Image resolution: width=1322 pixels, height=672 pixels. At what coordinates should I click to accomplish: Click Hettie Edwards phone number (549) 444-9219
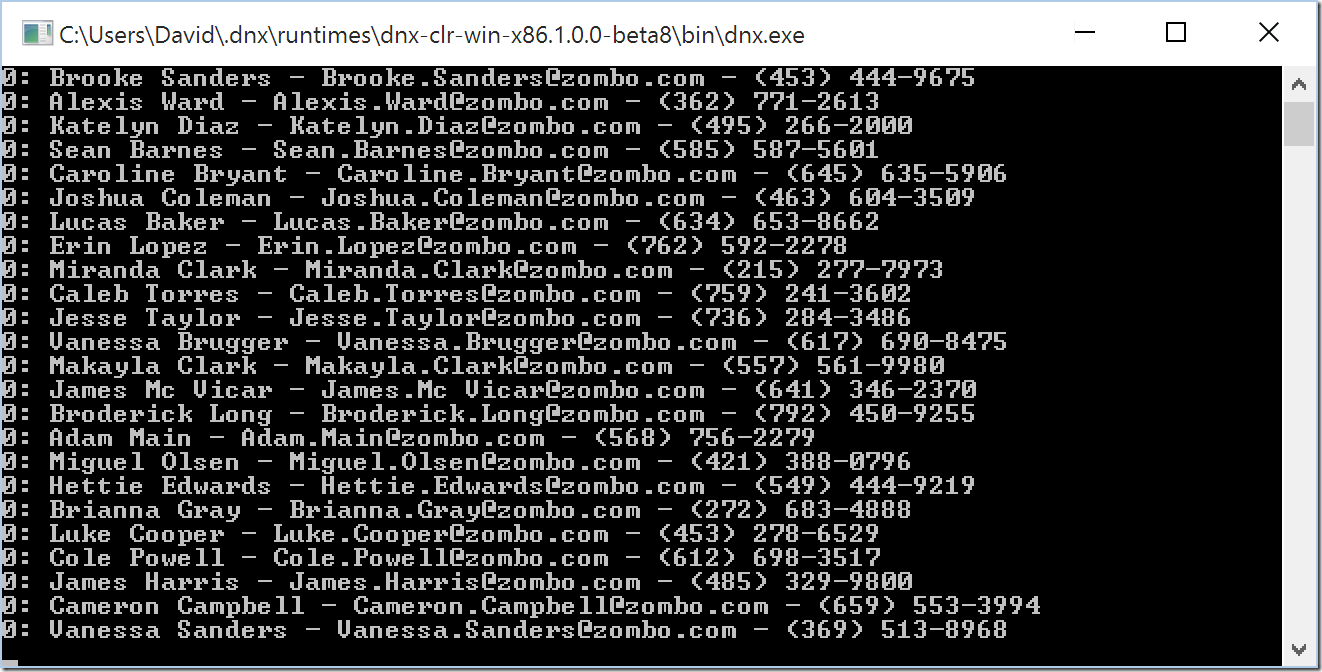pyautogui.click(x=864, y=486)
